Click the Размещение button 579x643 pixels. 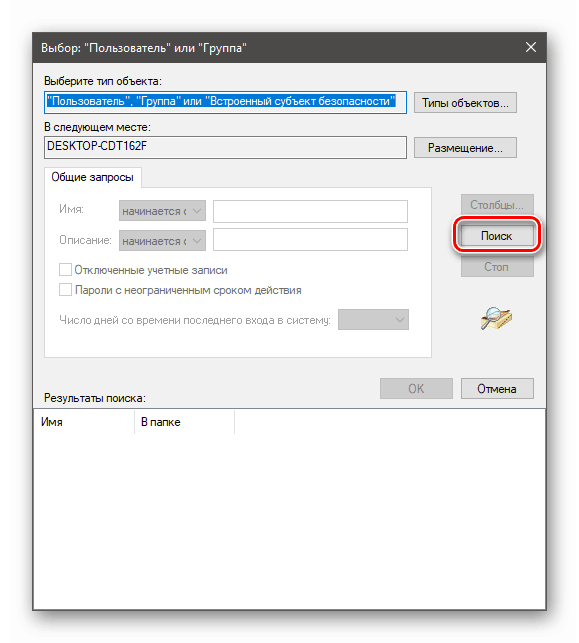[465, 148]
